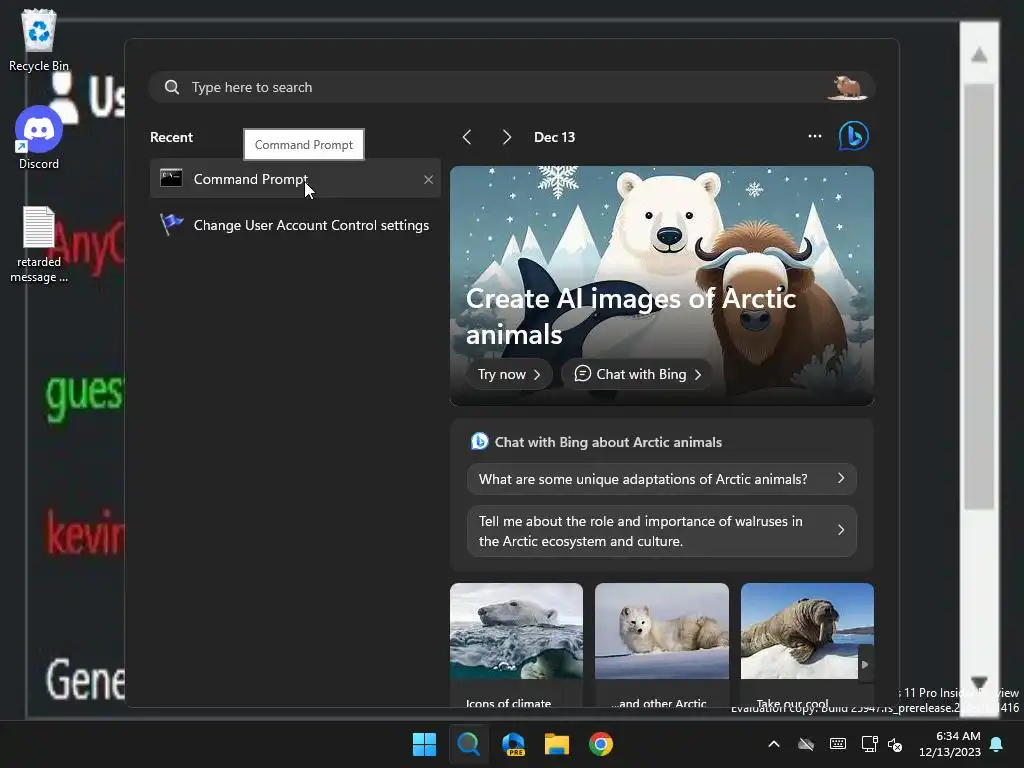The height and width of the screenshot is (768, 1024).
Task: Open the notification bell icon
Action: [x=997, y=744]
